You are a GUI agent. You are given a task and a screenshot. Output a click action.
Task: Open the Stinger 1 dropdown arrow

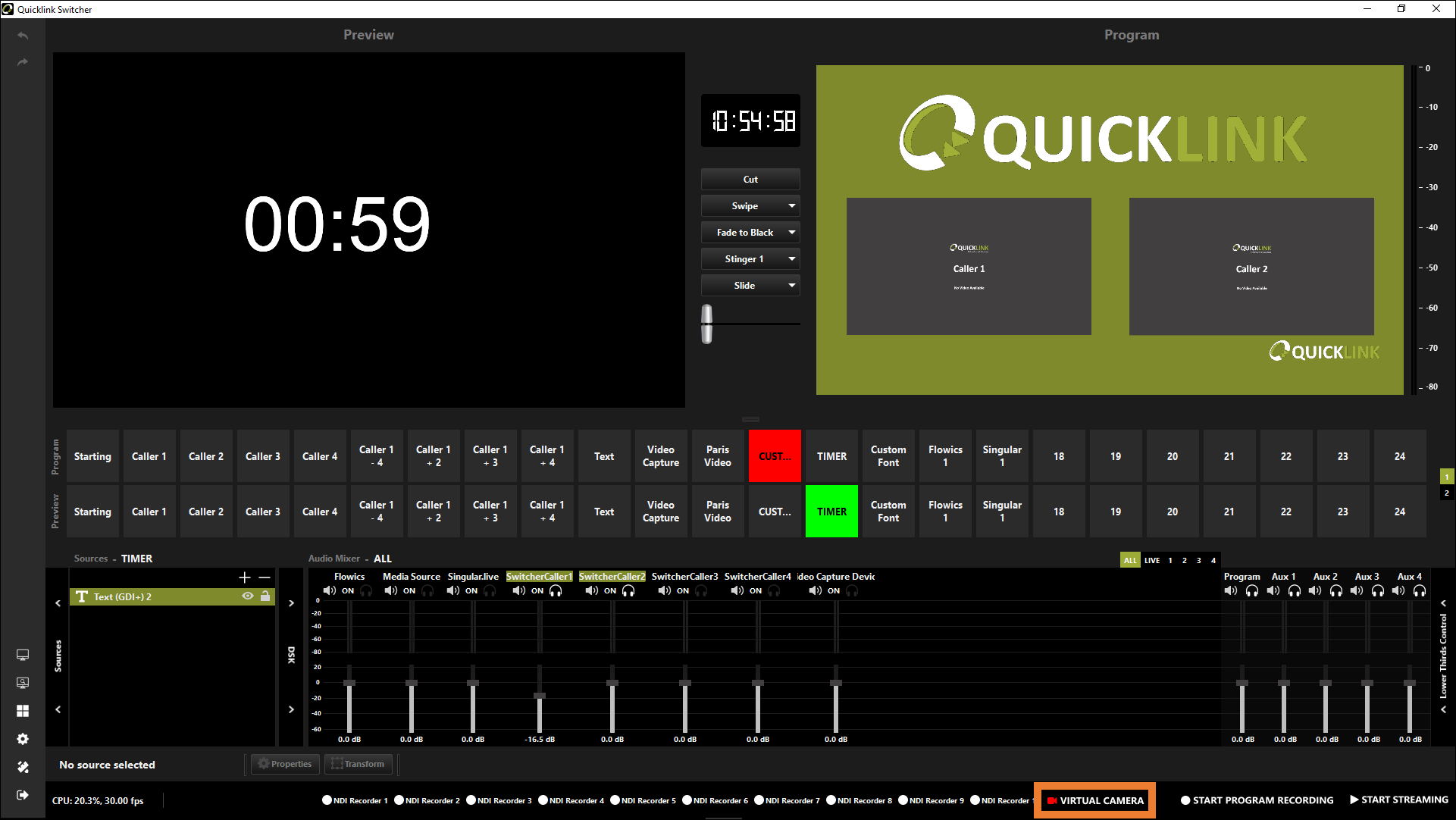[x=791, y=258]
